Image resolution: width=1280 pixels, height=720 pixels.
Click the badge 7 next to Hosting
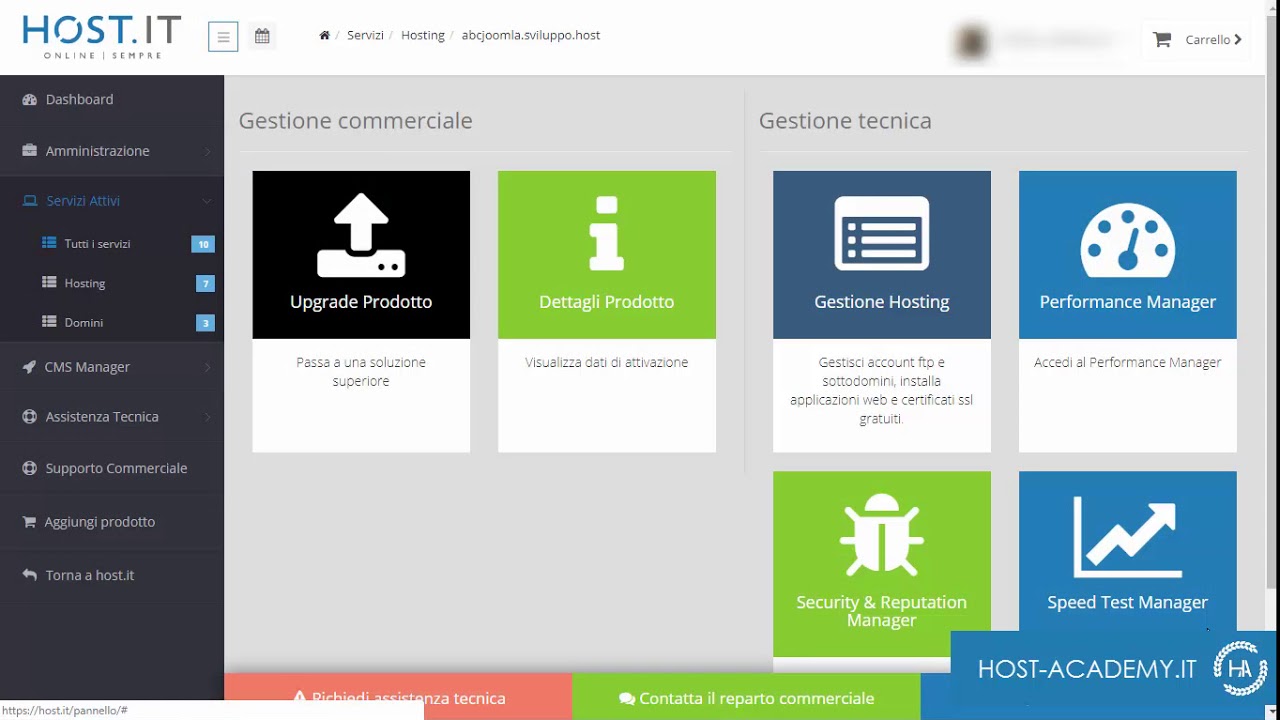tap(206, 284)
